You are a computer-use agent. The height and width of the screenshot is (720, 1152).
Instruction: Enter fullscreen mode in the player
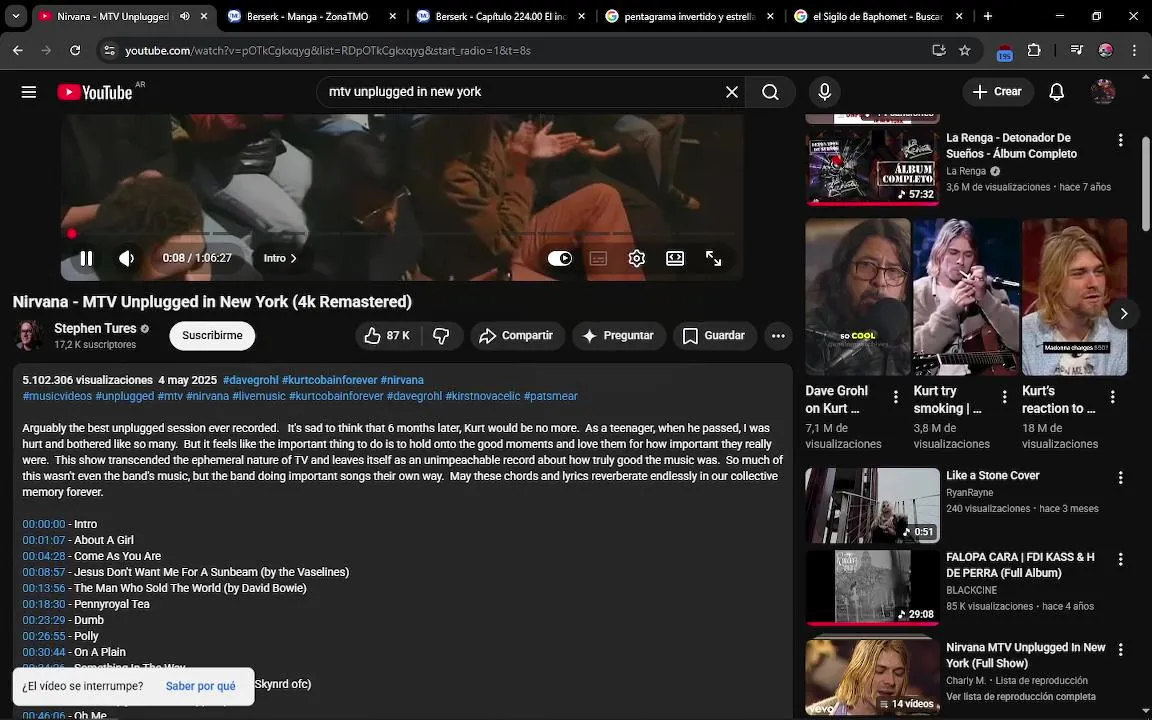click(x=713, y=259)
